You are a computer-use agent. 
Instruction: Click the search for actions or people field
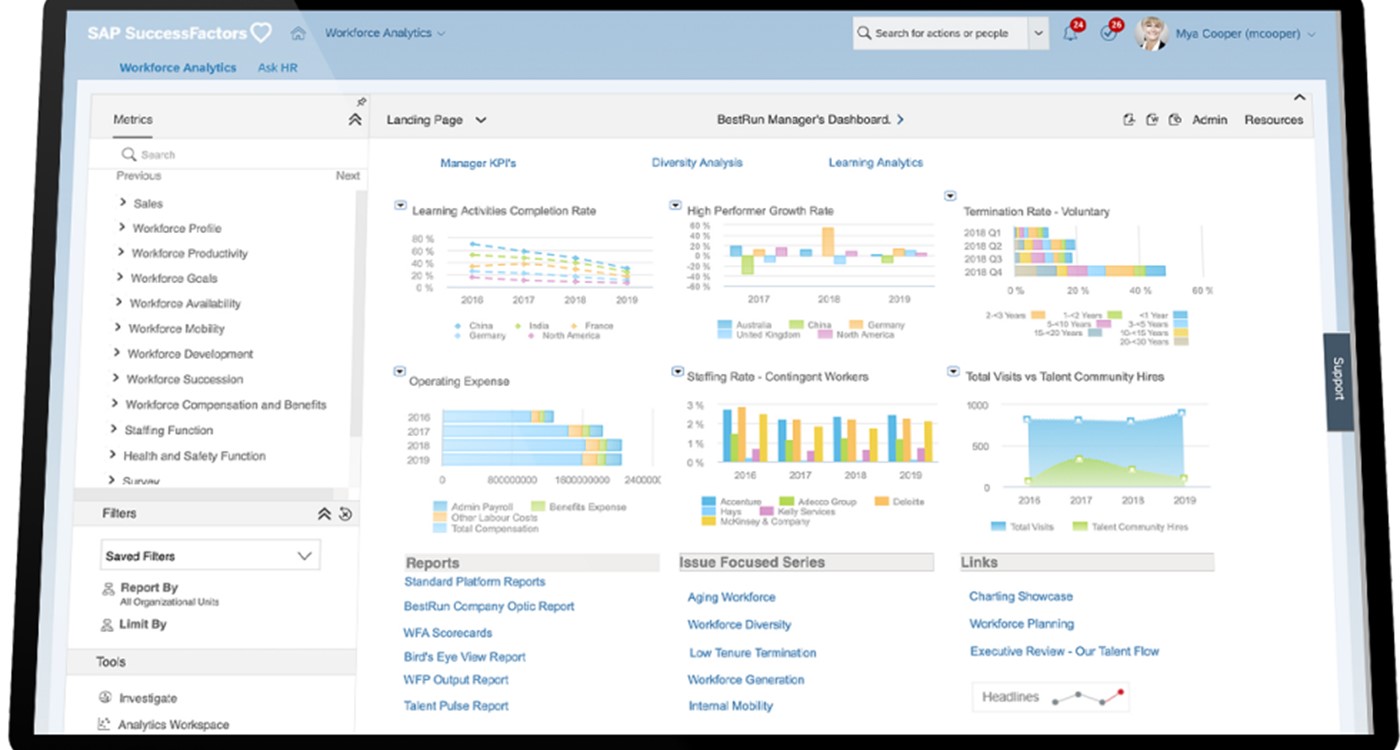point(940,34)
